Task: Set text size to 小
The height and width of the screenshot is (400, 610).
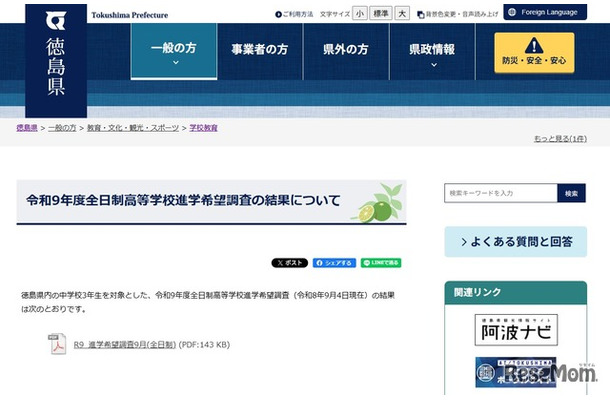Action: 360,14
